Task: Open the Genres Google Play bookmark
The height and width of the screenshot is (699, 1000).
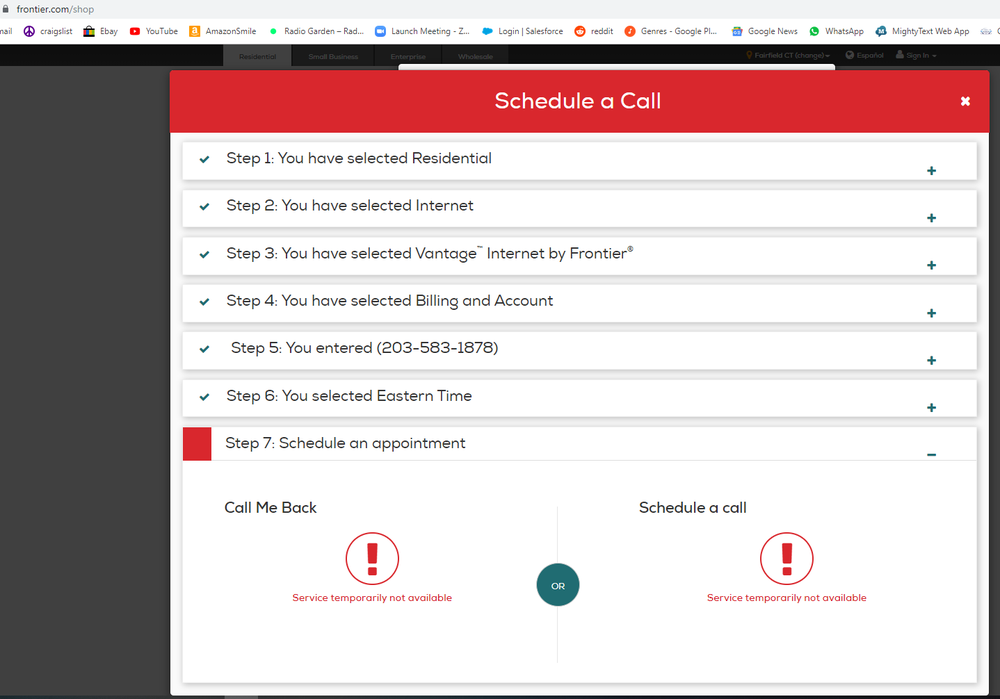Action: (671, 31)
